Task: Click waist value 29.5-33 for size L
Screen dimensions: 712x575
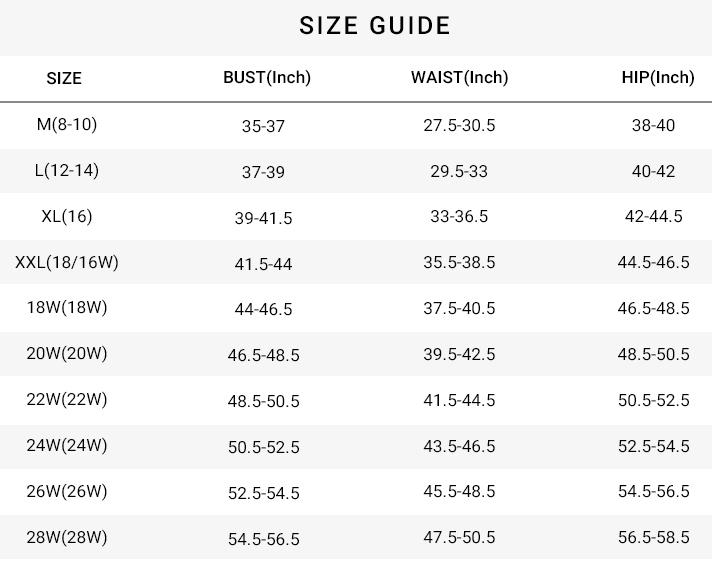Action: (459, 171)
